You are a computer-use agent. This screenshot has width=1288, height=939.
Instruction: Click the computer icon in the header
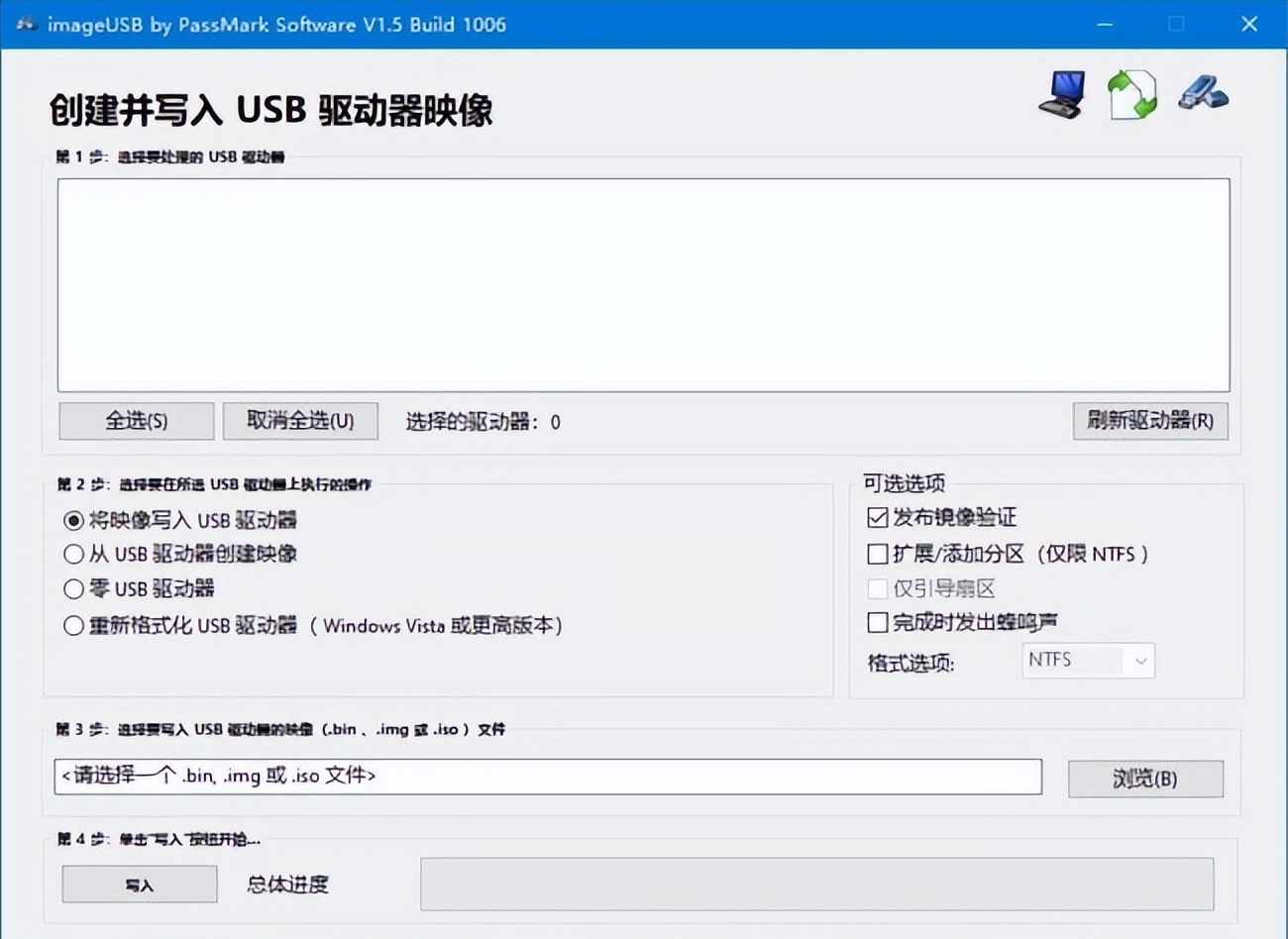1060,94
